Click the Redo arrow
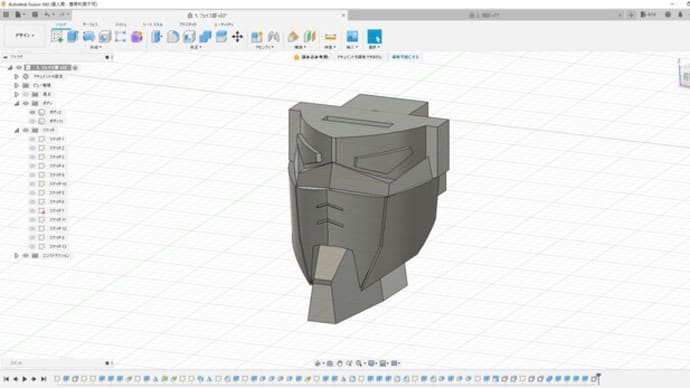The height and width of the screenshot is (388, 690). pyautogui.click(x=62, y=15)
